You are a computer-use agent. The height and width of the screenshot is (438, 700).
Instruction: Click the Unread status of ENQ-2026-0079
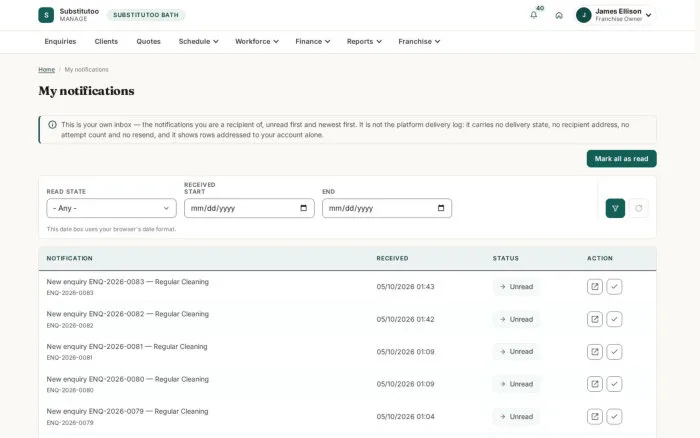516,417
